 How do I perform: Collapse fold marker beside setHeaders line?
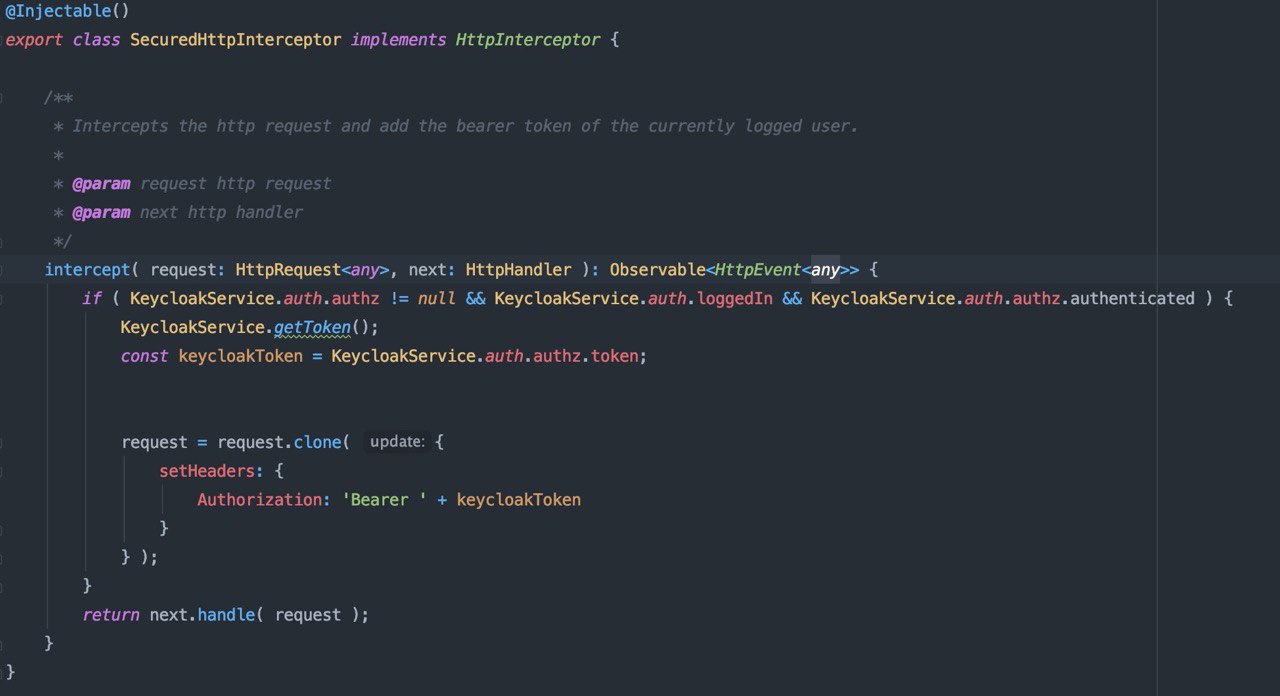coord(3,471)
